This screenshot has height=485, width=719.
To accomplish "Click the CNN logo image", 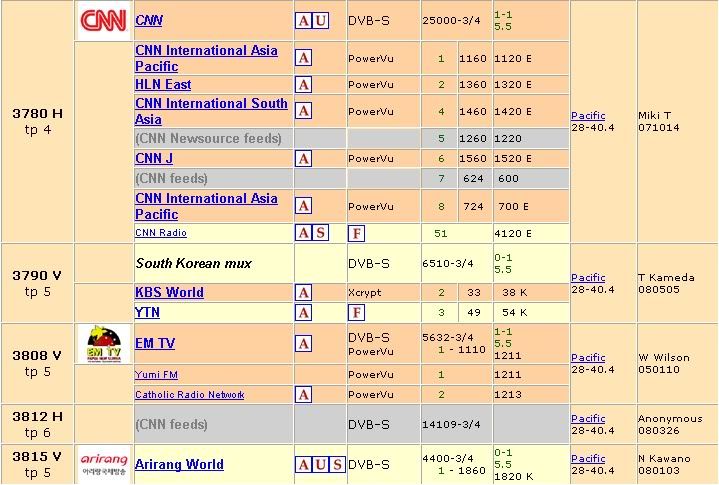I will tap(104, 21).
